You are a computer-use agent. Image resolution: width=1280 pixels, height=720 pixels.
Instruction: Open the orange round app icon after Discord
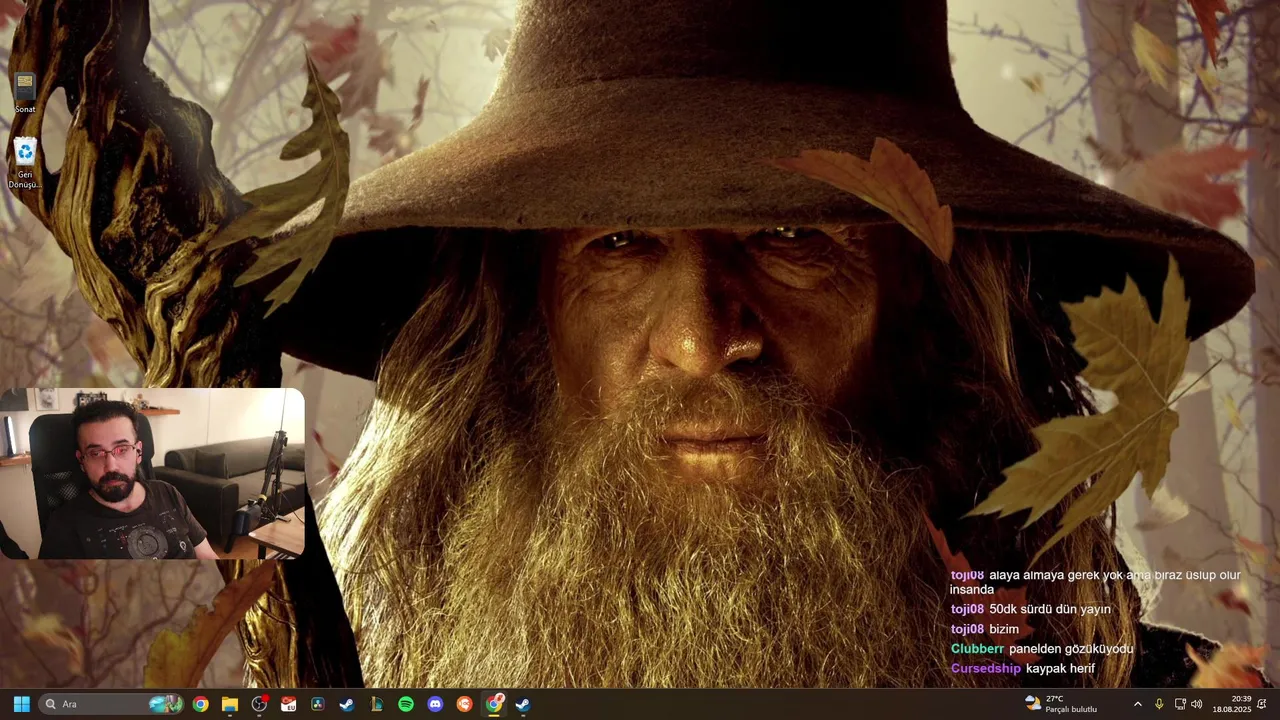click(x=464, y=704)
